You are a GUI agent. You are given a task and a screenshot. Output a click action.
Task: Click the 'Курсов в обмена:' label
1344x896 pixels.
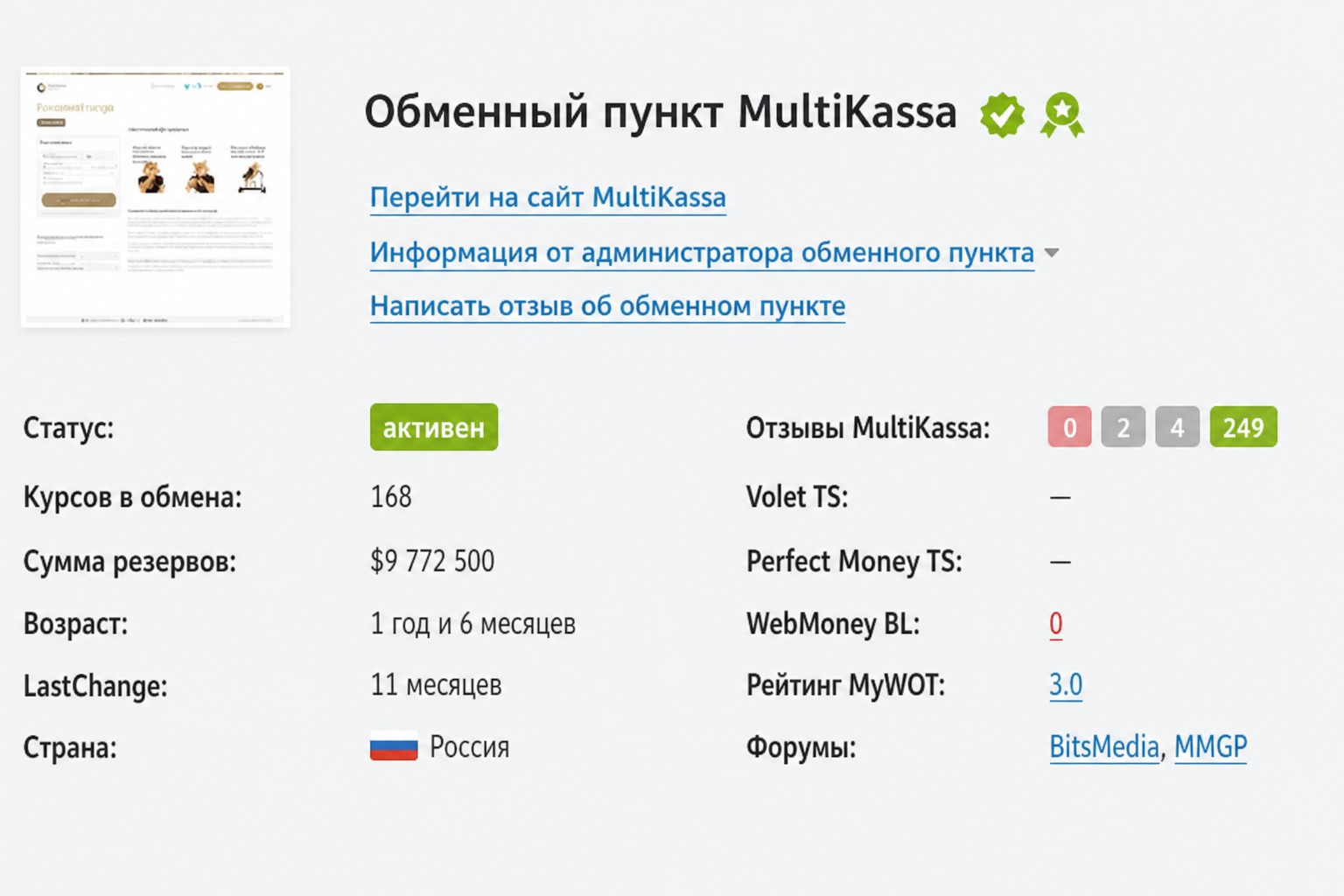[x=132, y=498]
